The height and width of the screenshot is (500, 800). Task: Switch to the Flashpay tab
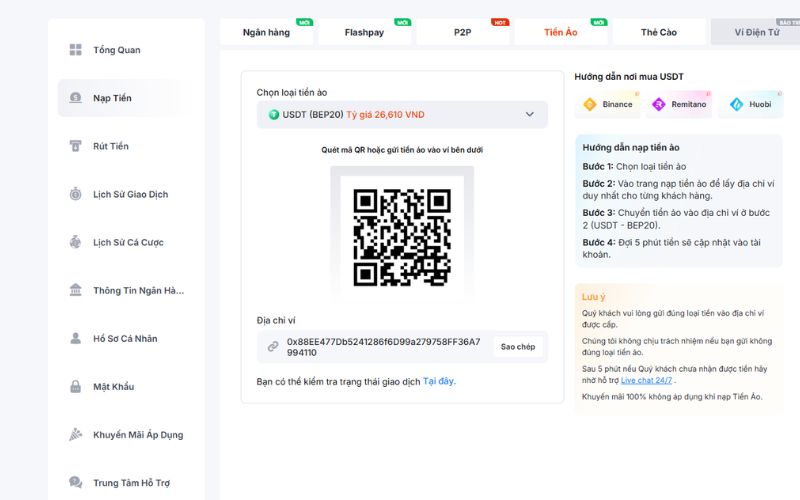click(x=364, y=32)
